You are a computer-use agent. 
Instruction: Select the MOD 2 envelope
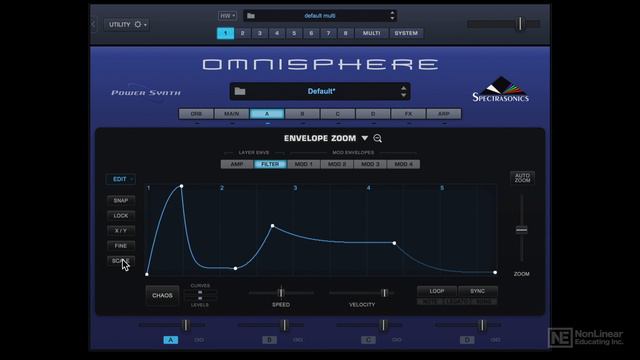click(x=337, y=164)
